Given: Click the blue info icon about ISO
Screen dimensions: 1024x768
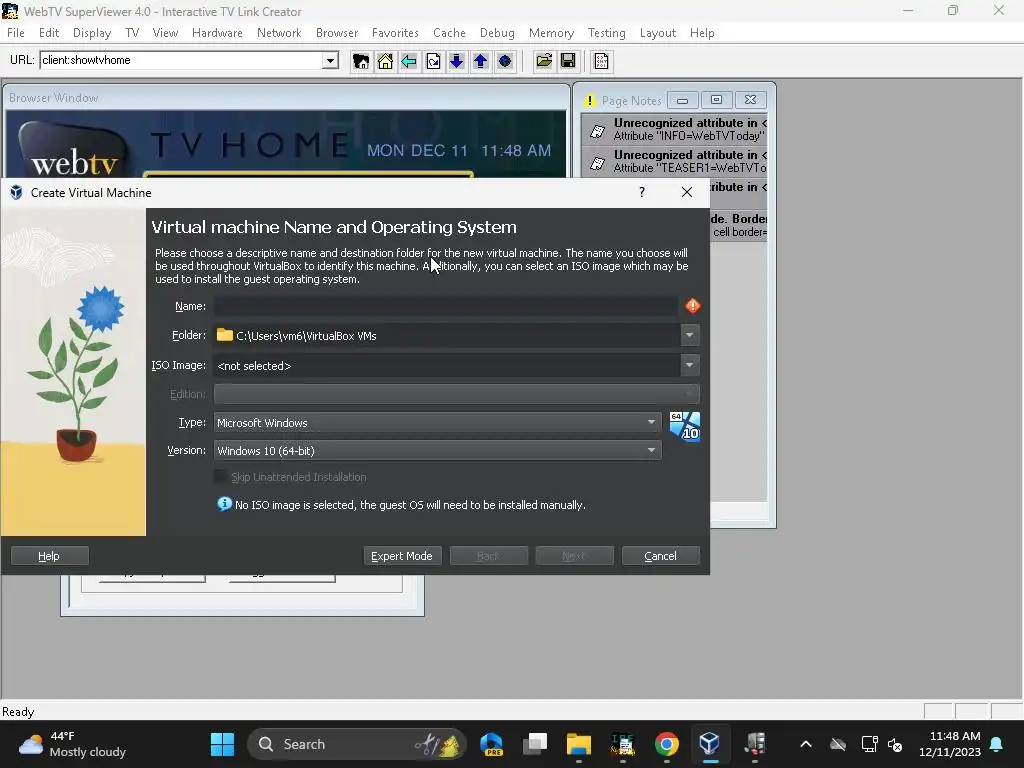Looking at the screenshot, I should coord(224,504).
